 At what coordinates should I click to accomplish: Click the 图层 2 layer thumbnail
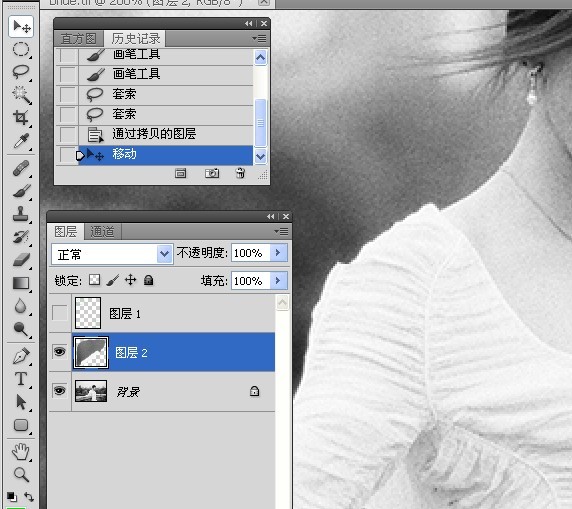click(x=91, y=352)
